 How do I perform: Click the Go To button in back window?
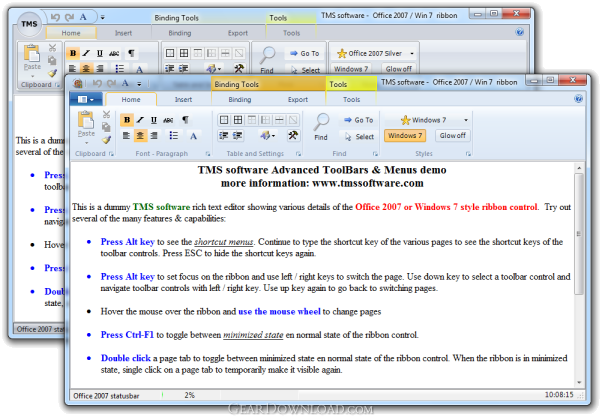(x=305, y=53)
